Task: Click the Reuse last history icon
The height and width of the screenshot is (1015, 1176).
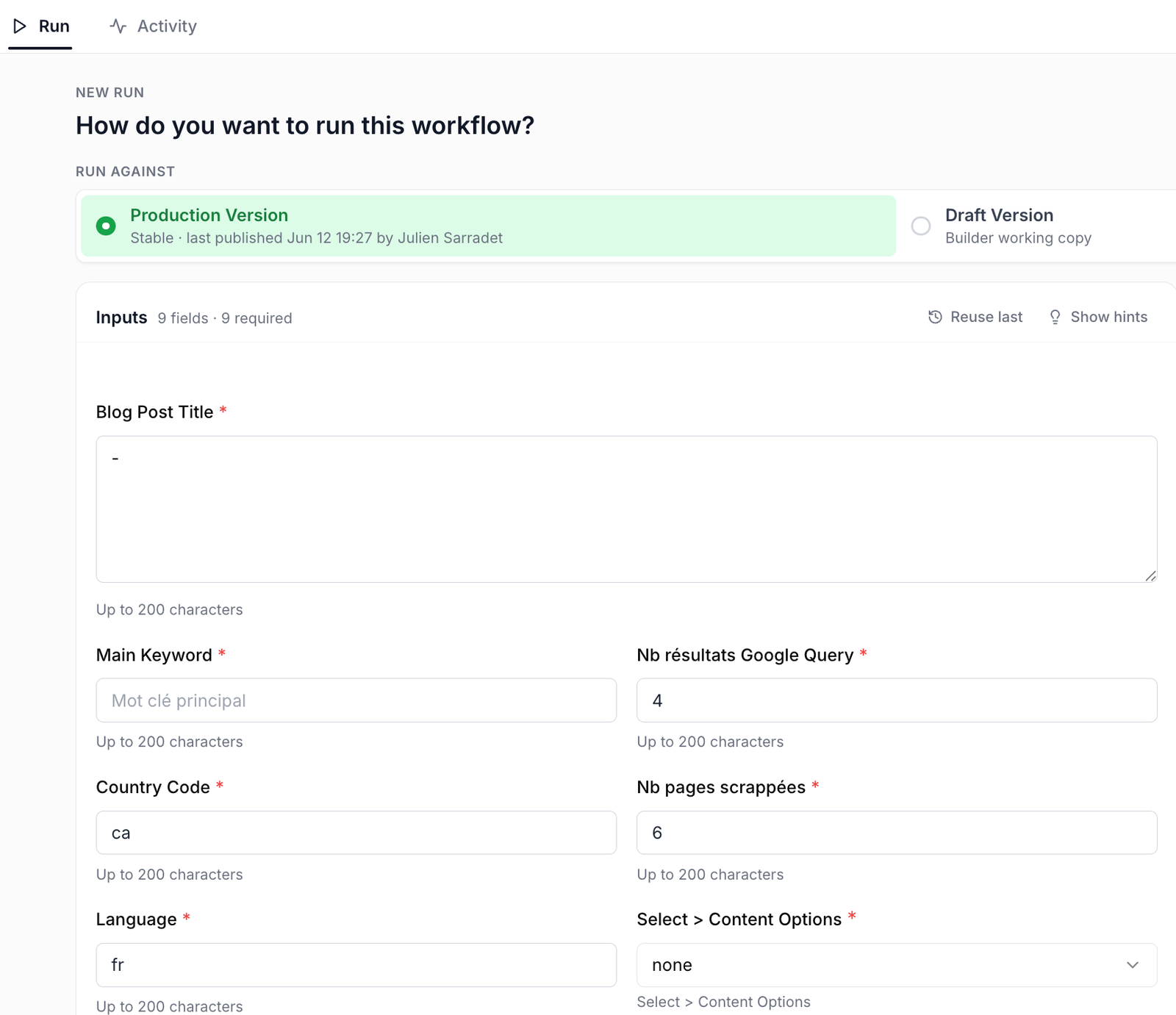Action: click(x=935, y=317)
